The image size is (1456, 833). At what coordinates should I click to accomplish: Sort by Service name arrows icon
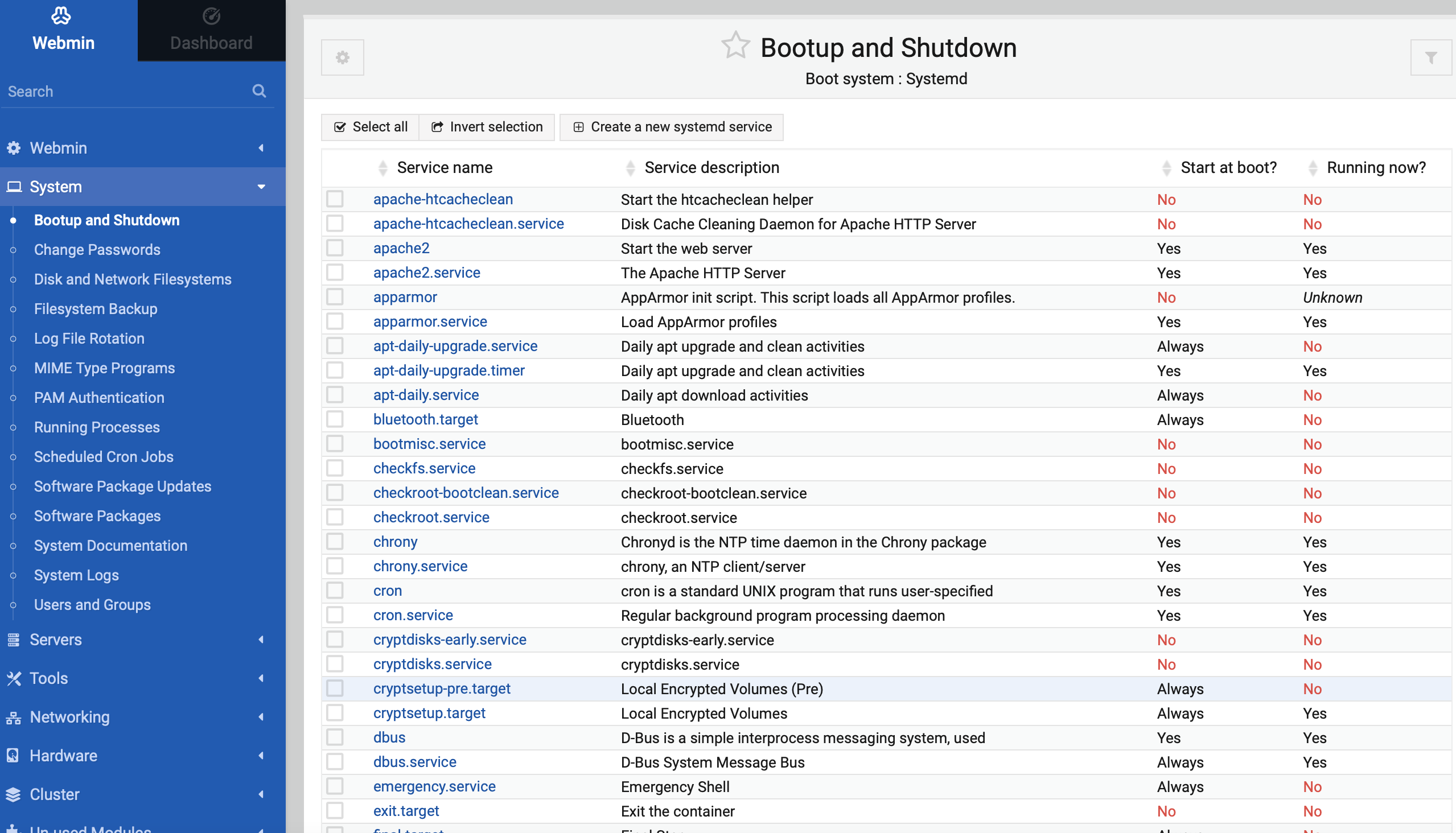tap(383, 168)
